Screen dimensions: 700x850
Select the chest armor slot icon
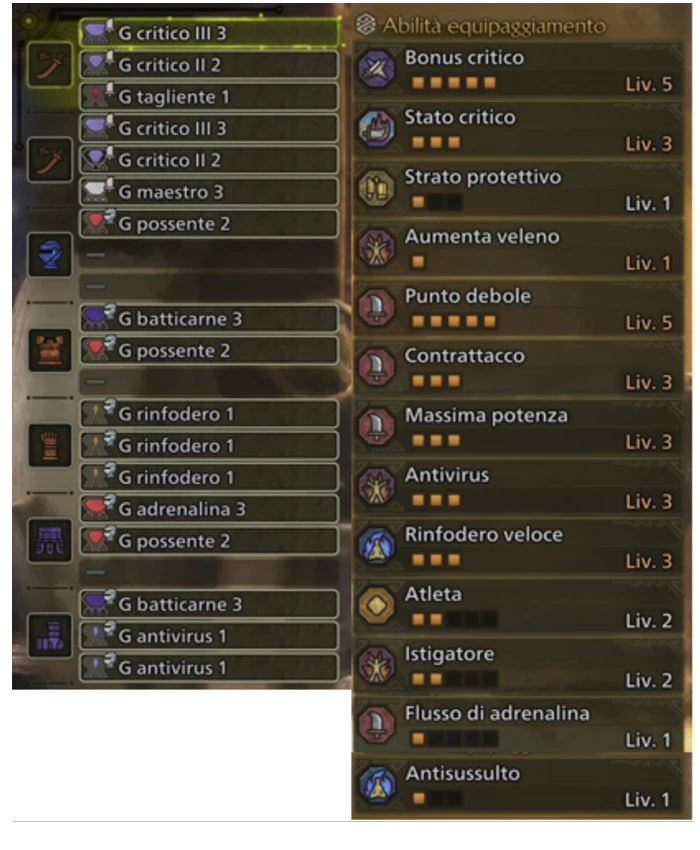pyautogui.click(x=50, y=350)
